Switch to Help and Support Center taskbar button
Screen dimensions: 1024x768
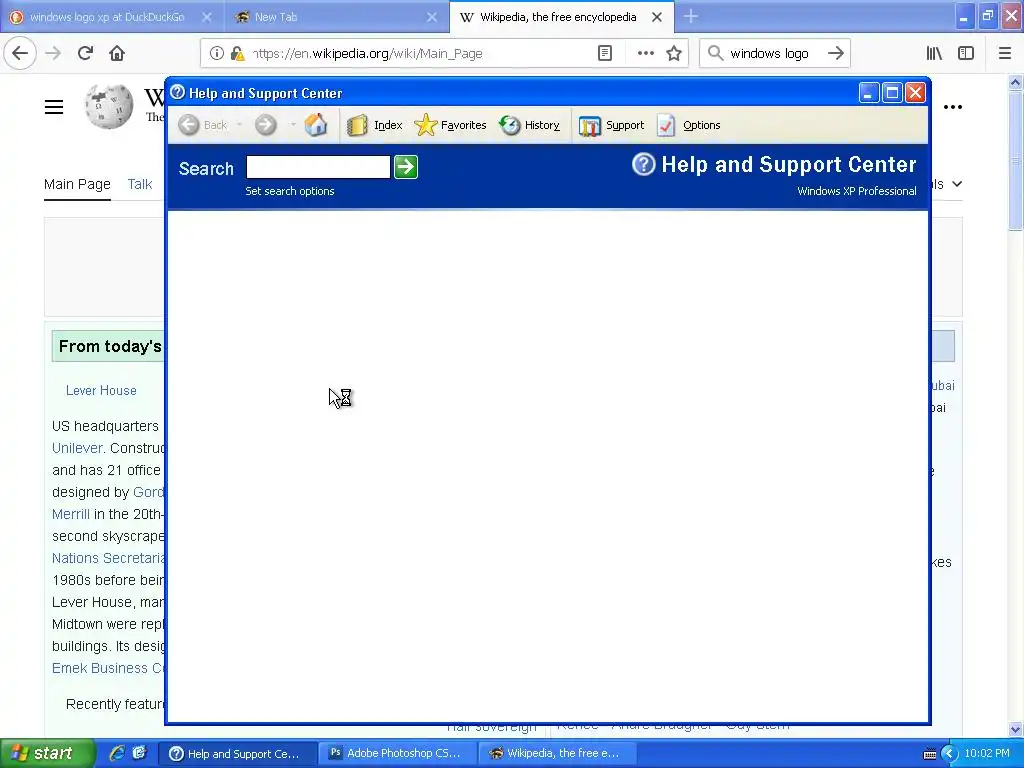pos(238,753)
